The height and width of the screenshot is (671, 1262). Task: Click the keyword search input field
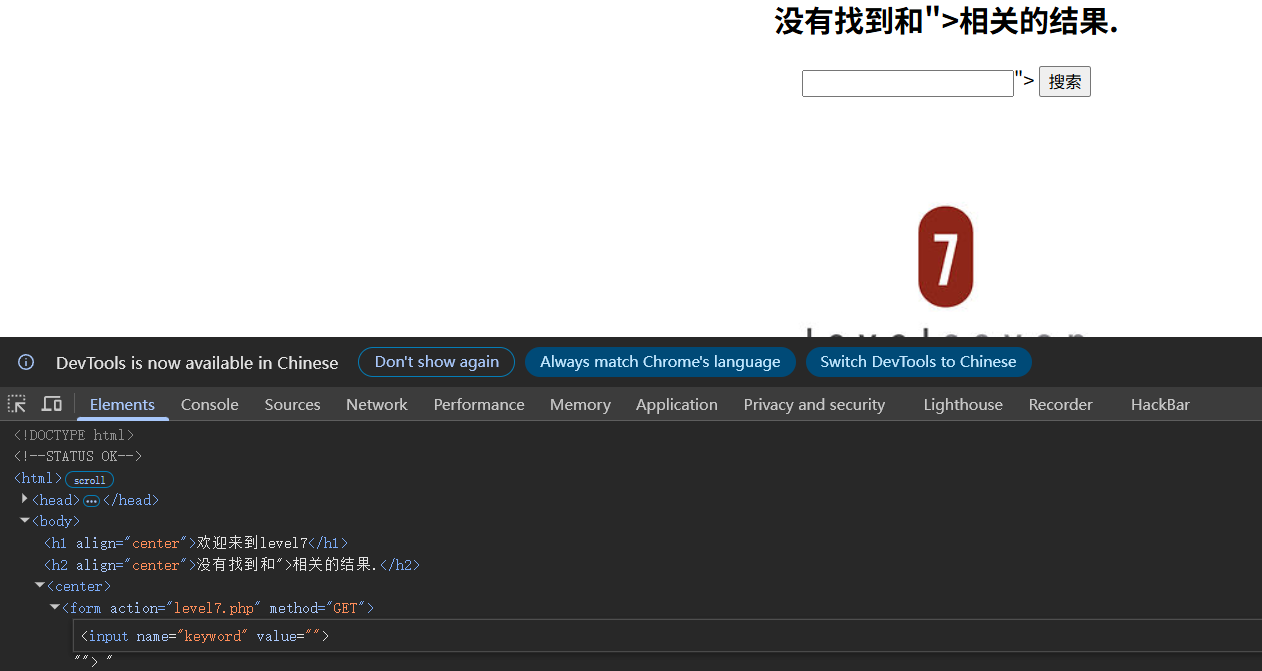908,83
